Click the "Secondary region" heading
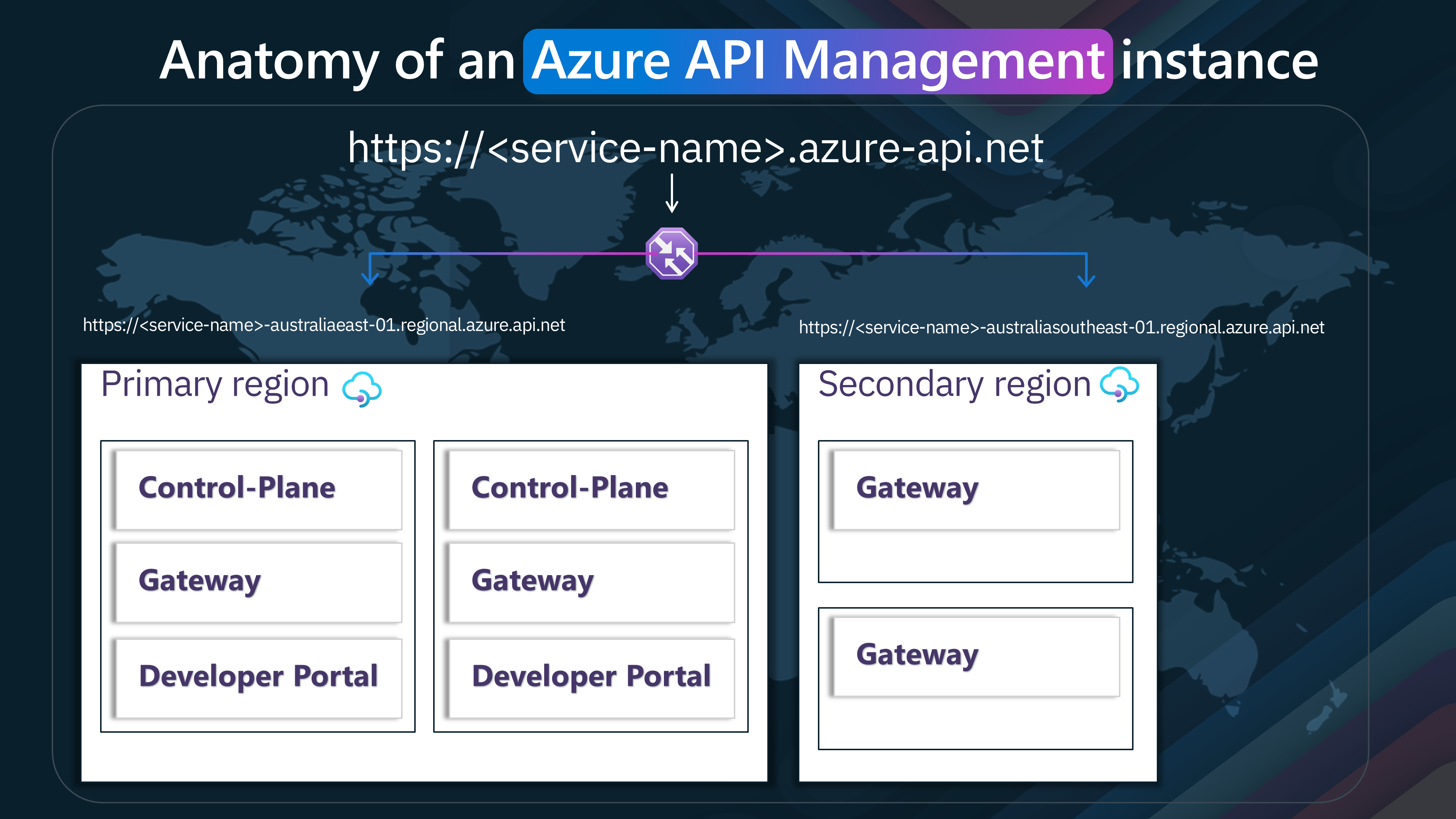The image size is (1456, 819). pyautogui.click(x=954, y=385)
